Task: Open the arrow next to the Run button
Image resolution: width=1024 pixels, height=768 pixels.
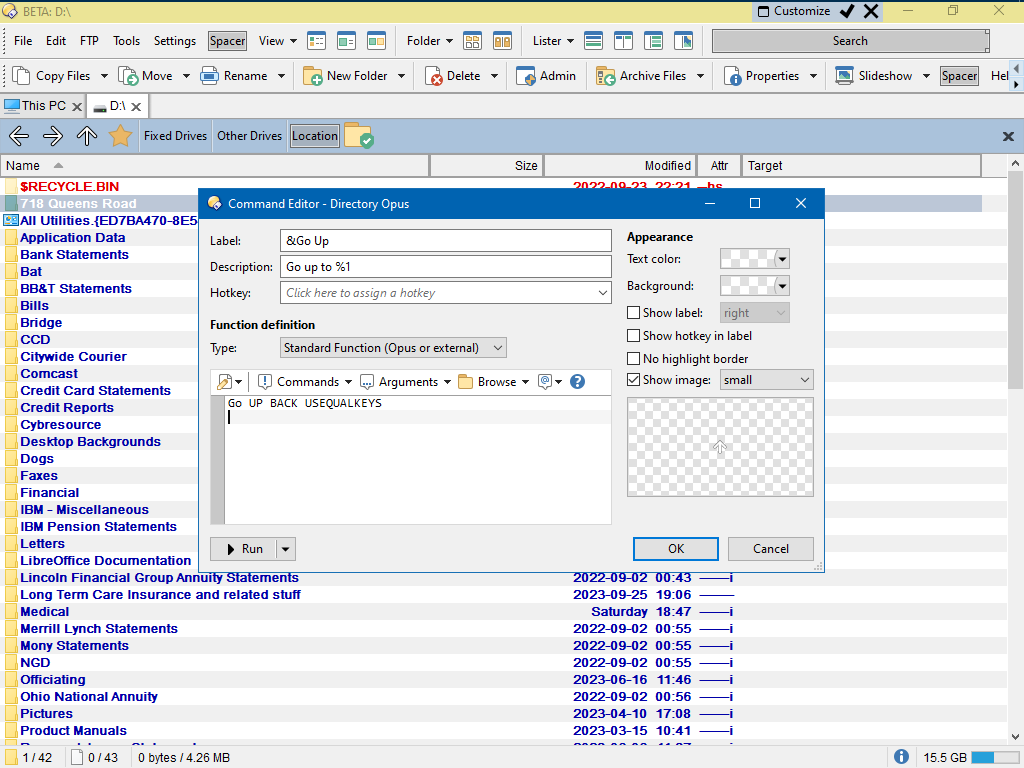Action: pos(285,549)
